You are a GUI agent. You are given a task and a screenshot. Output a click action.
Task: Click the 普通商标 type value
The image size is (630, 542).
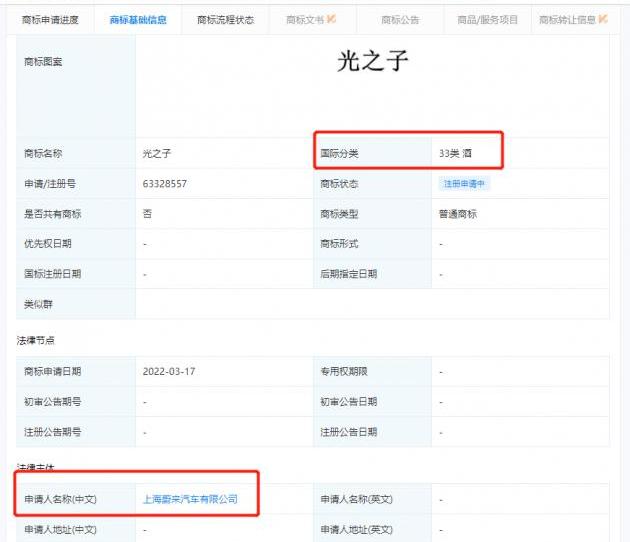458,214
